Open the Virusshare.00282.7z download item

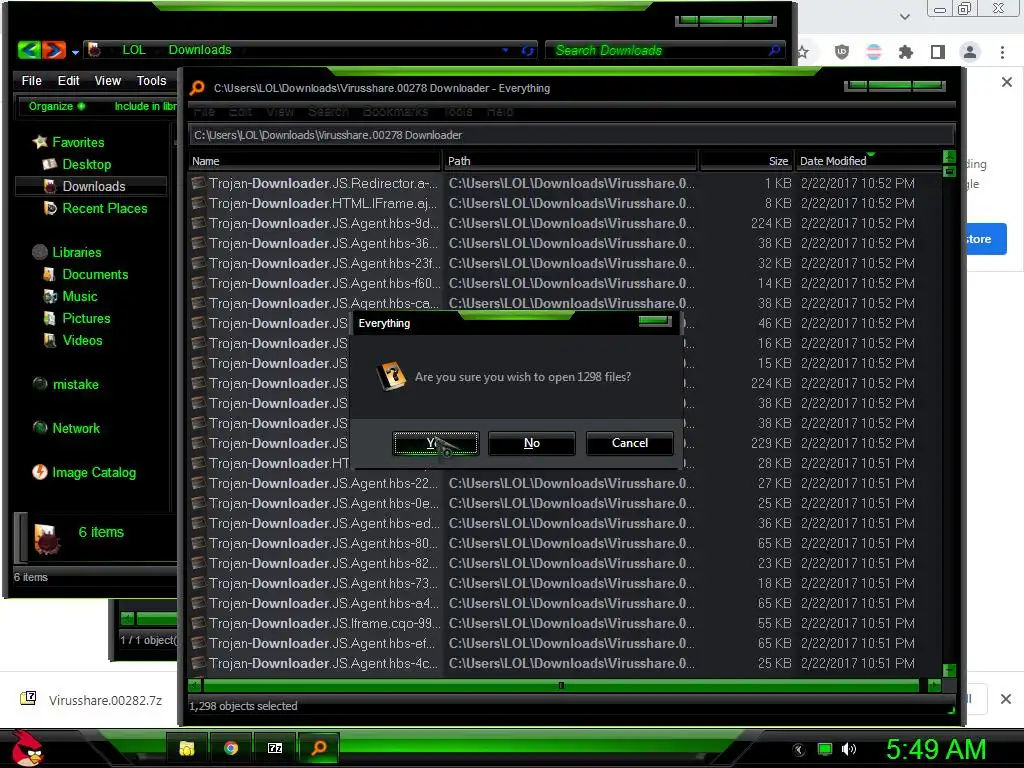pos(91,700)
